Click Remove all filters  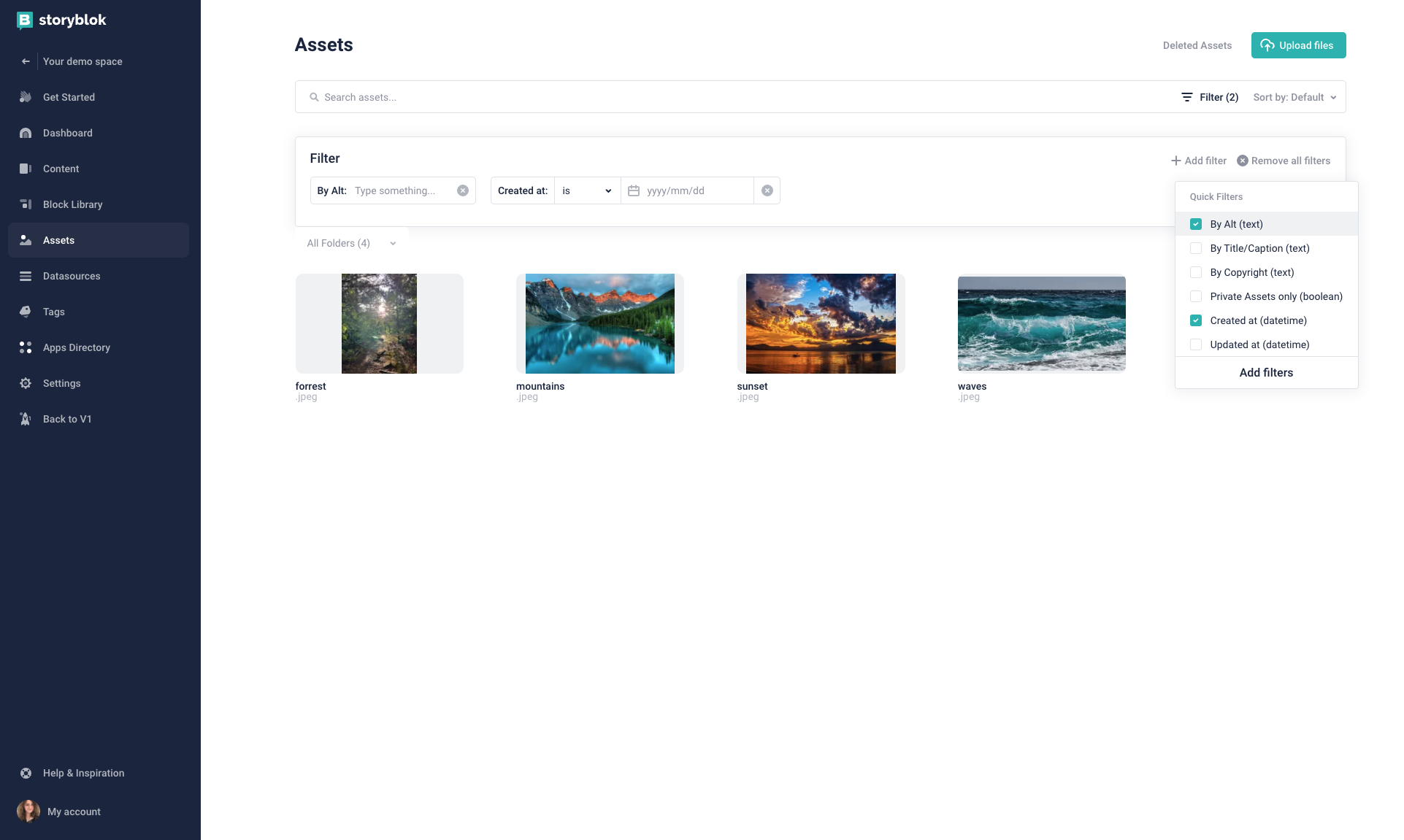1284,161
